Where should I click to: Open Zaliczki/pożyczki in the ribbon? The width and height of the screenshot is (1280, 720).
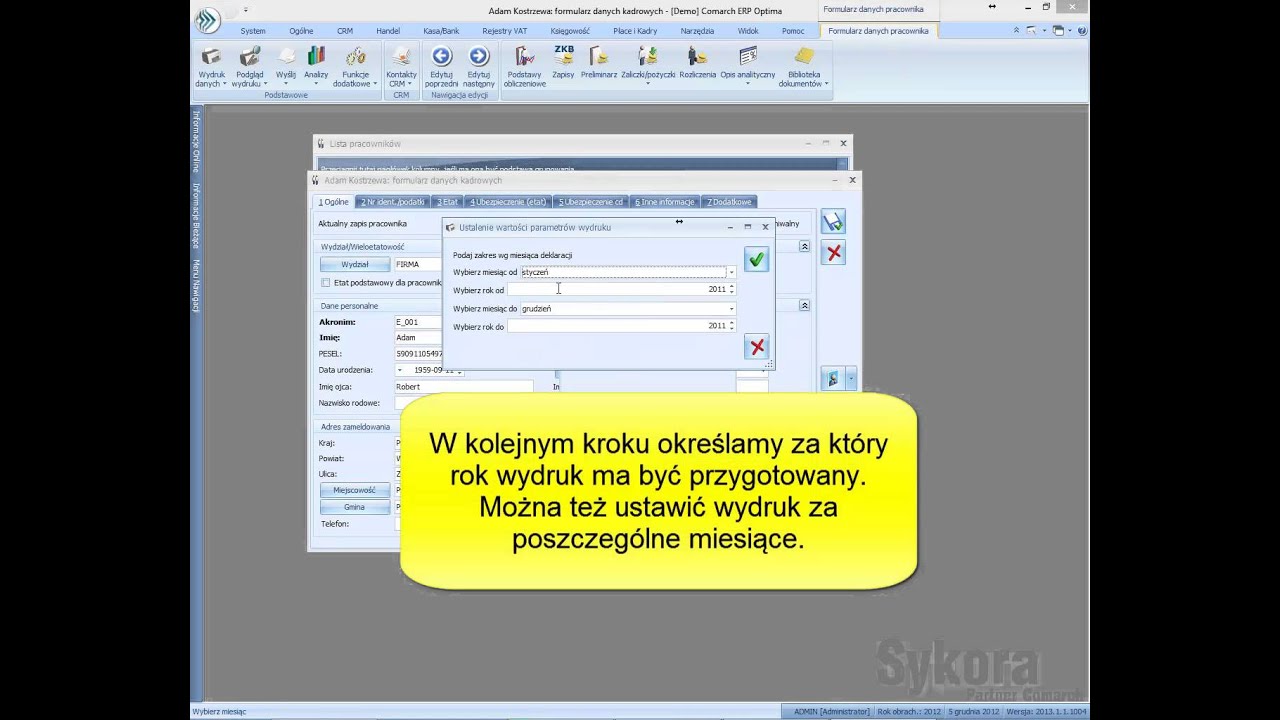coord(647,66)
